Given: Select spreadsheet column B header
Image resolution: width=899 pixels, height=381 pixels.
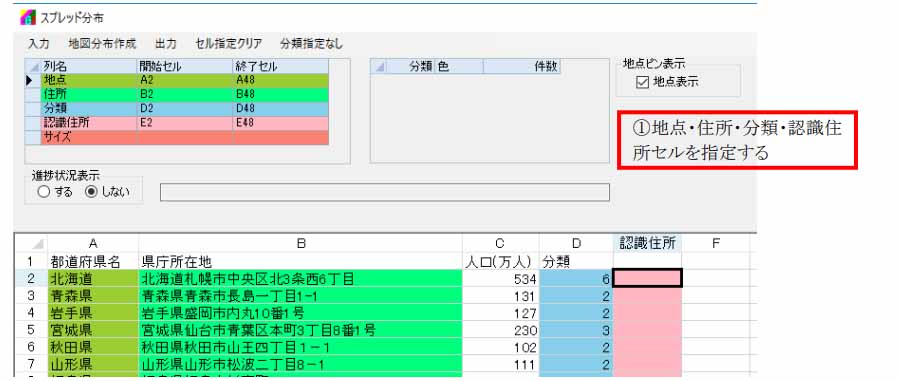Looking at the screenshot, I should point(300,244).
